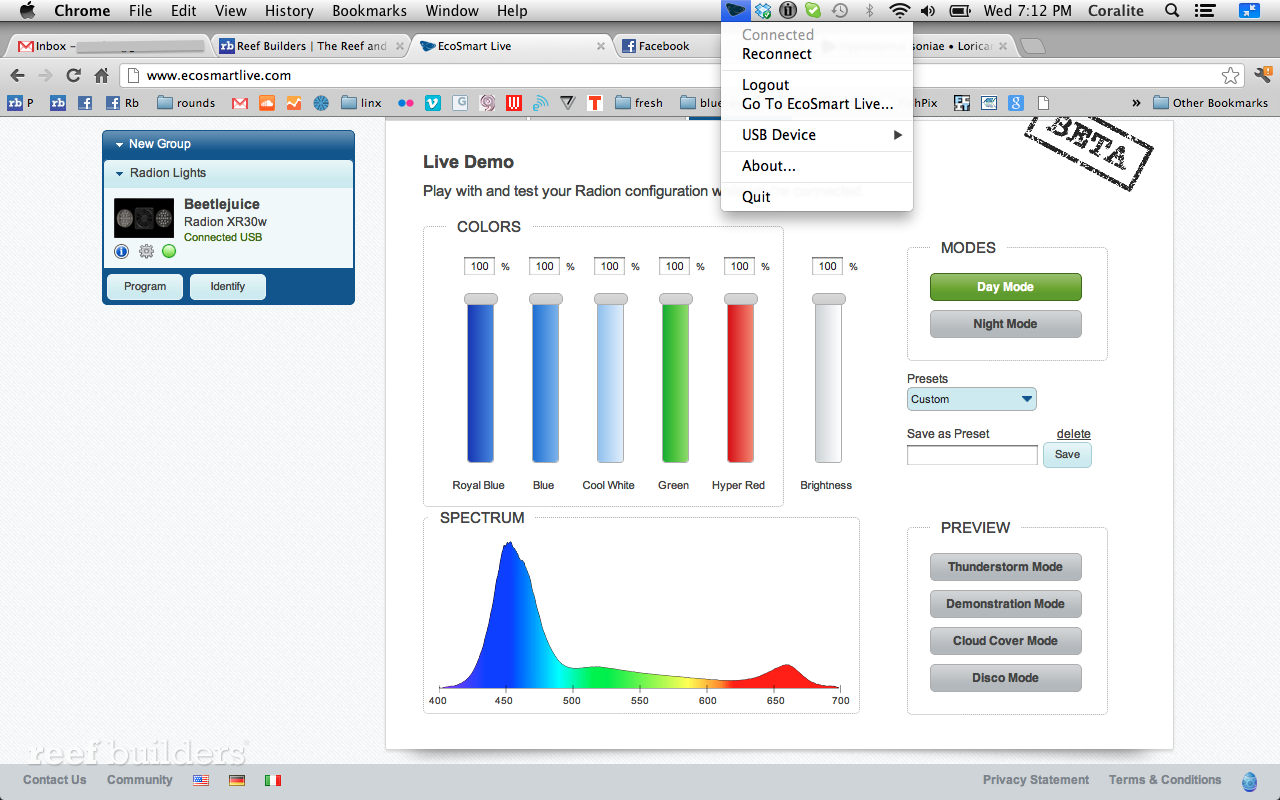This screenshot has width=1280, height=800.
Task: Save the preset with Save button
Action: pos(1067,455)
